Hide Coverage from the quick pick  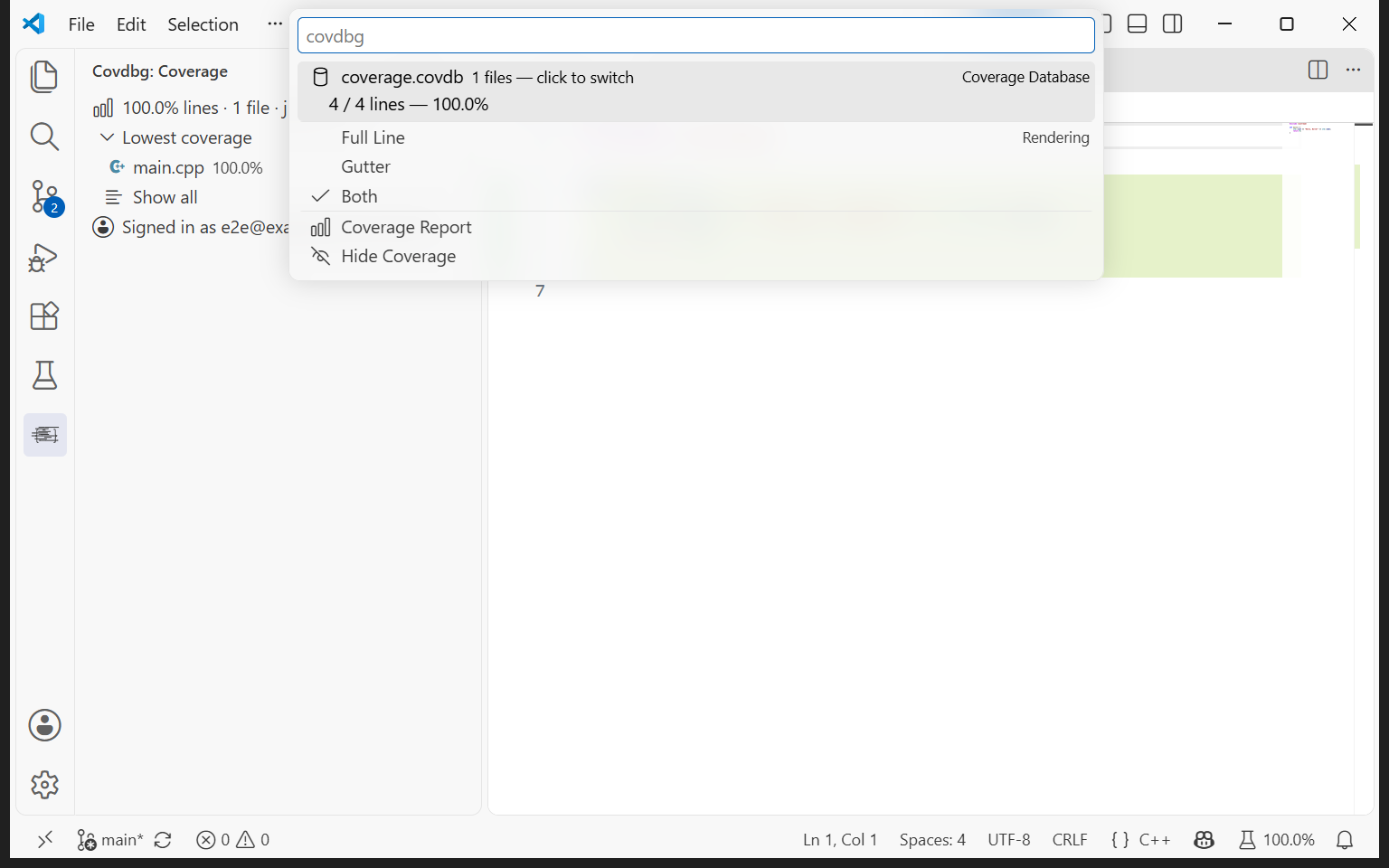tap(695, 256)
